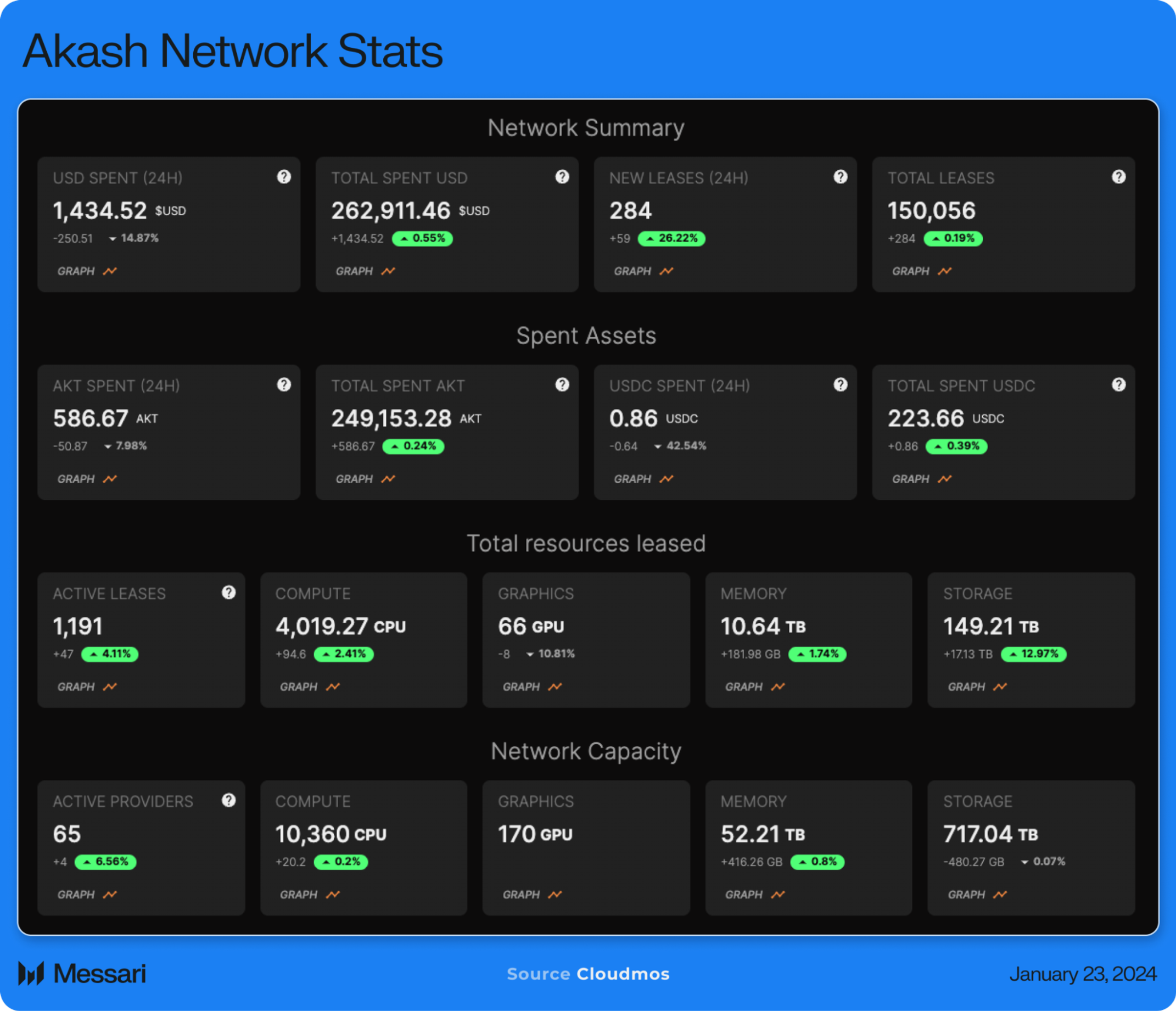View Graph for capacity Graphics 170 GPU

(x=532, y=895)
